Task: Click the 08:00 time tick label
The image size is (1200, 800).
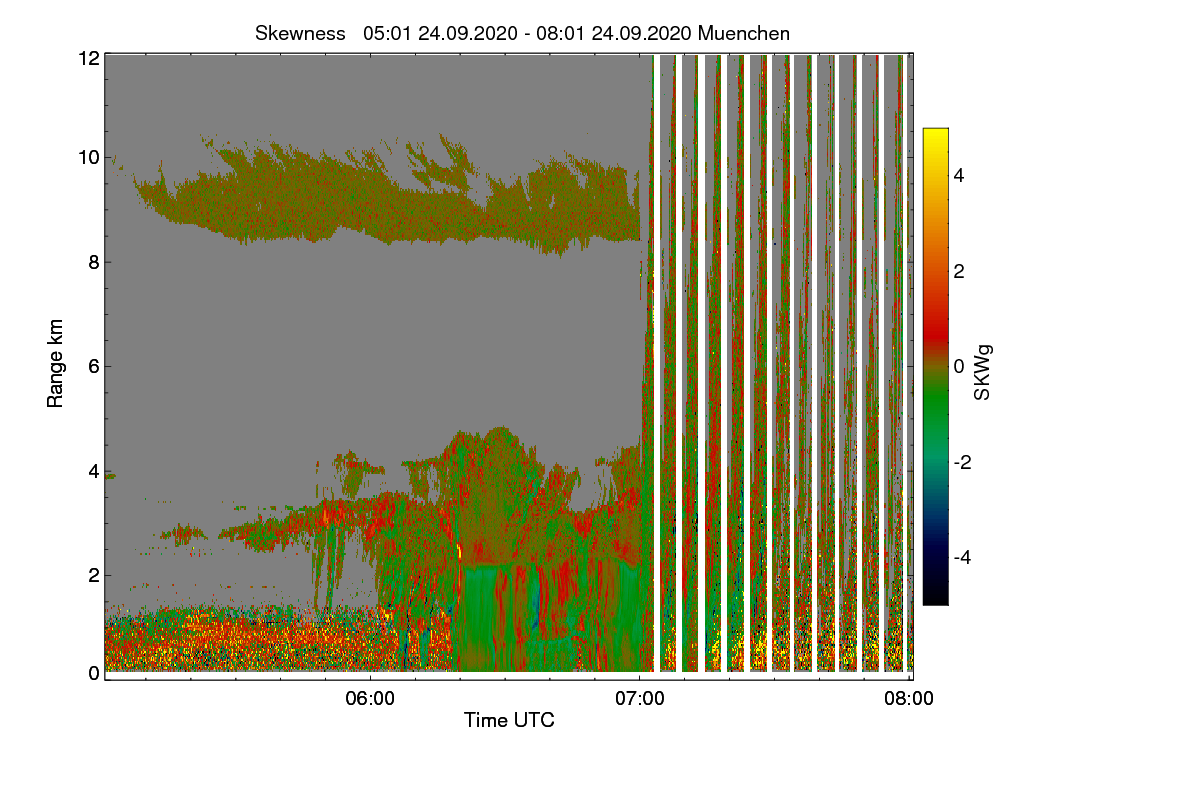Action: (910, 699)
